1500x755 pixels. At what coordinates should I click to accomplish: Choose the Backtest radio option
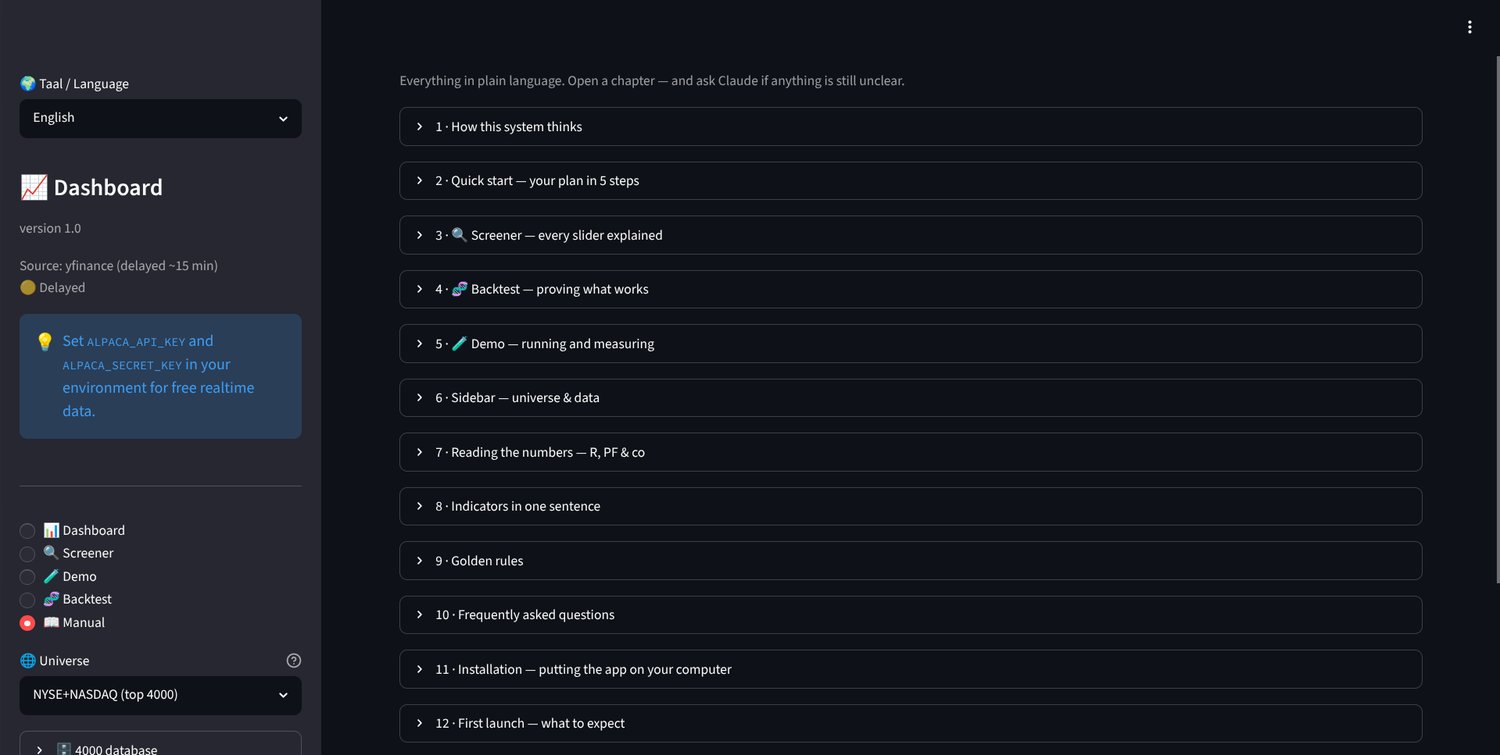[27, 599]
